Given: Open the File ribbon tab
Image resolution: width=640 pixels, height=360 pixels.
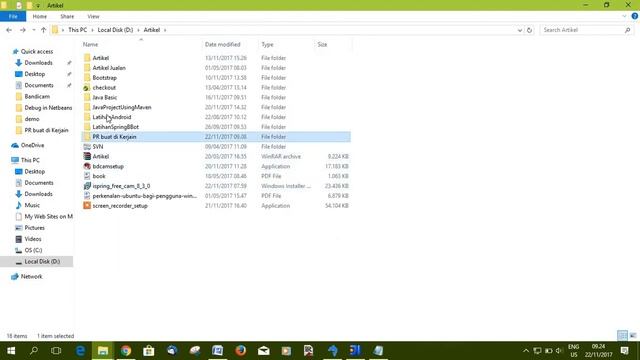Looking at the screenshot, I should coord(13,16).
